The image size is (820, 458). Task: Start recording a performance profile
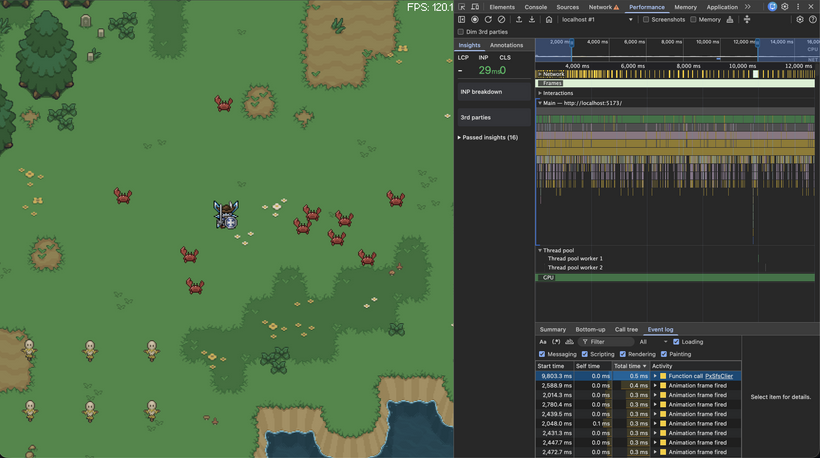[x=475, y=19]
